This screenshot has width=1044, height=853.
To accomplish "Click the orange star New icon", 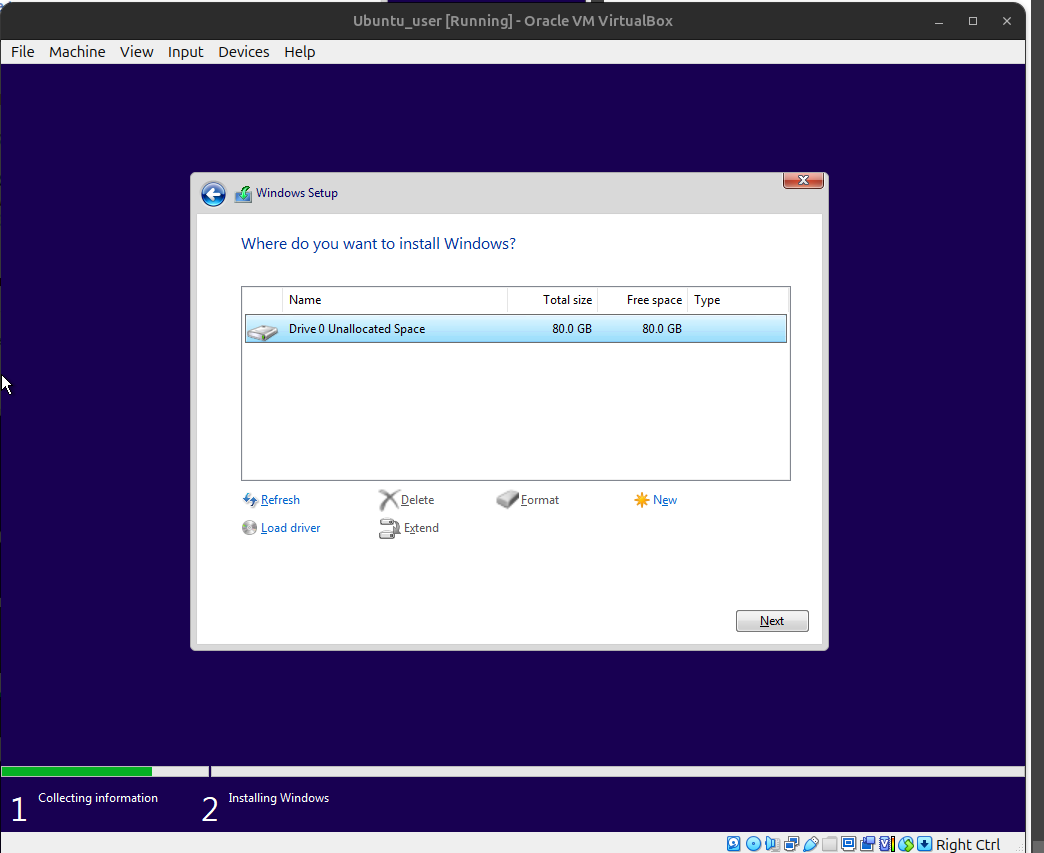I will (642, 499).
